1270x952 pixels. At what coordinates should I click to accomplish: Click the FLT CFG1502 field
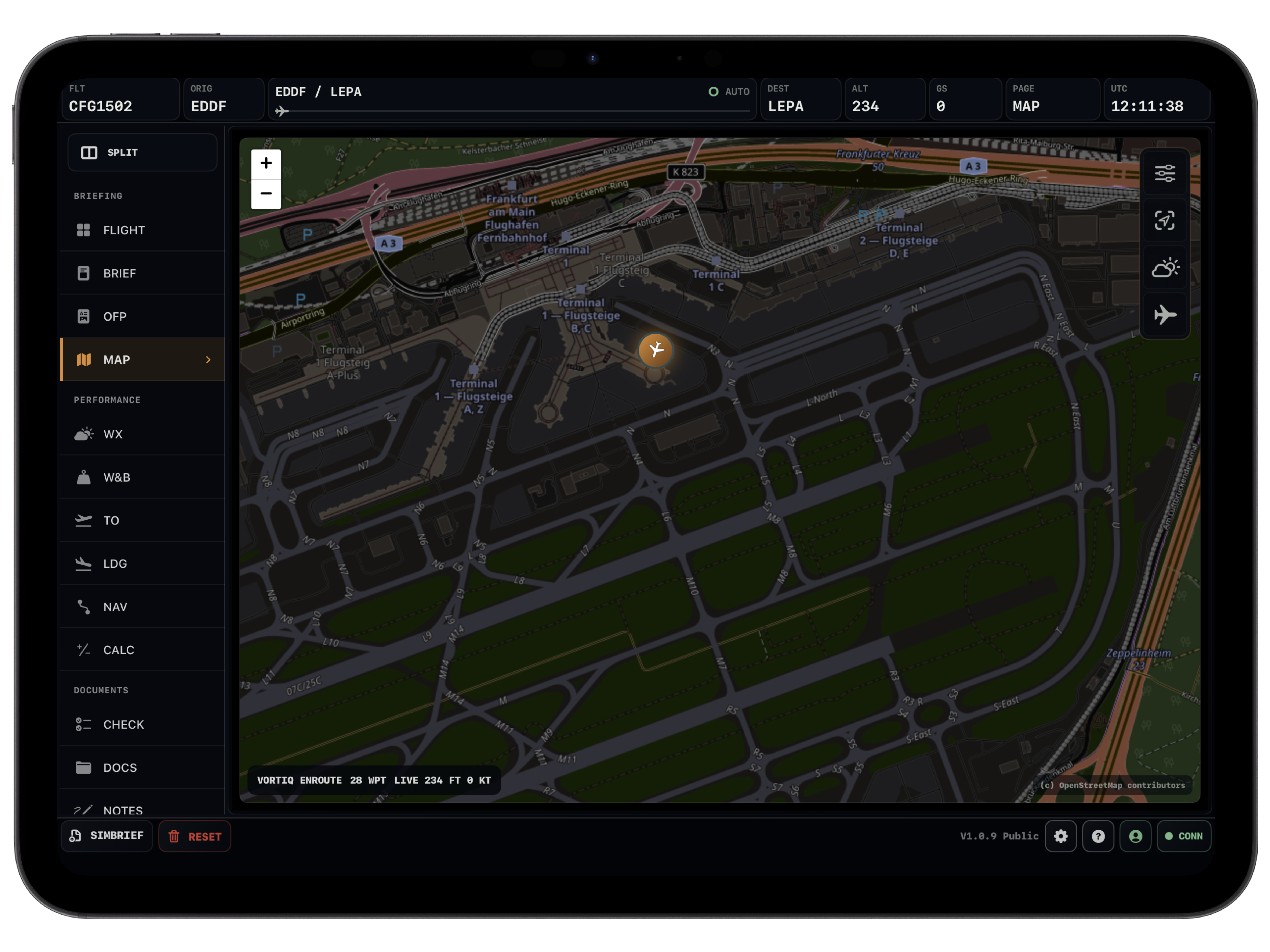(x=121, y=99)
